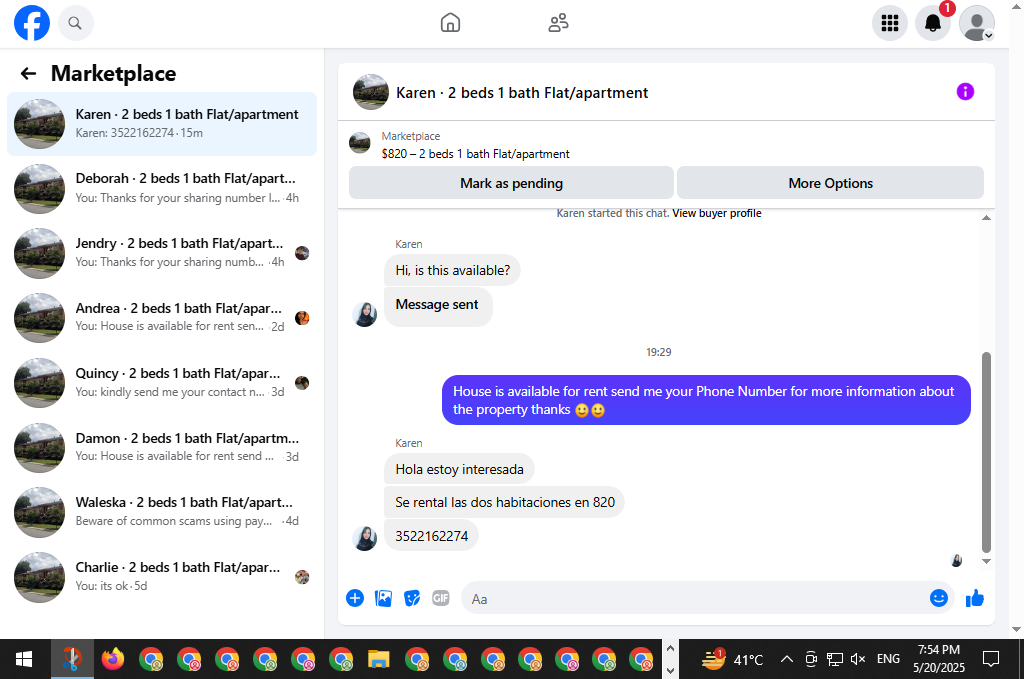Click Karen's avatar beside 3522162274
1024x679 pixels.
tap(364, 538)
